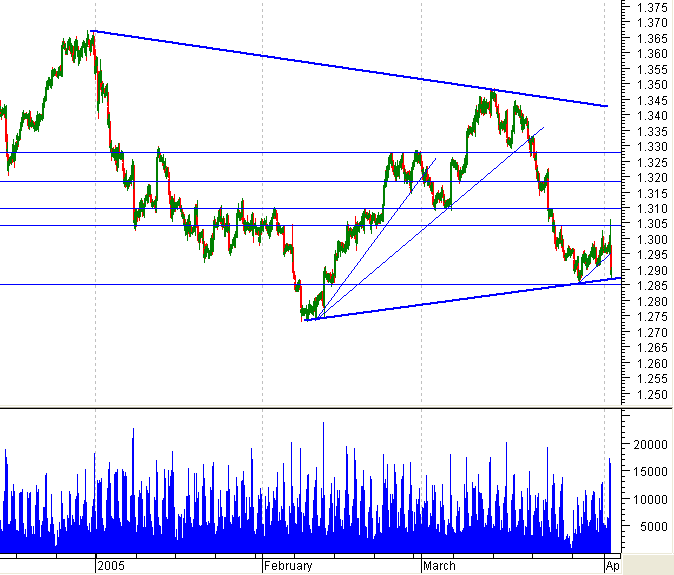Select the February label on time axis

point(288,566)
